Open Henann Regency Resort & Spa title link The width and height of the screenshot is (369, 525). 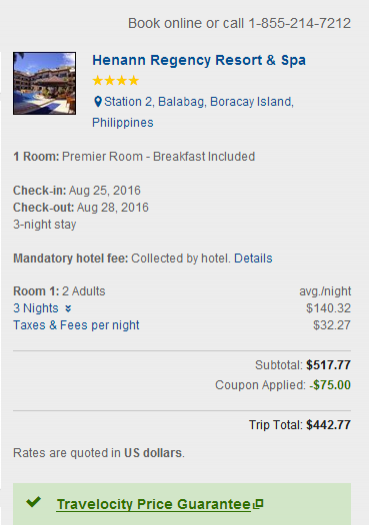(x=199, y=60)
